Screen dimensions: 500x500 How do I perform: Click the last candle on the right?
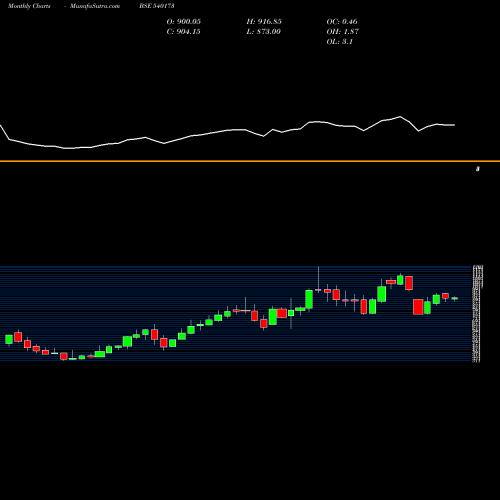[x=455, y=299]
